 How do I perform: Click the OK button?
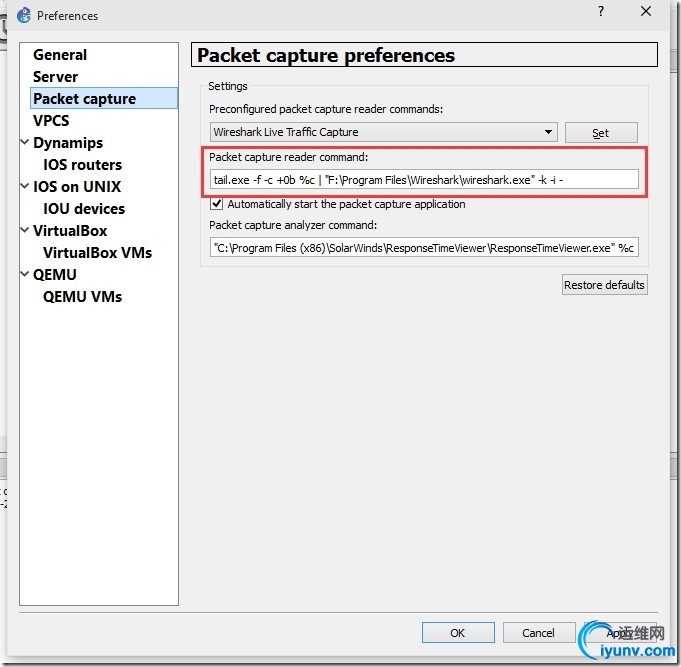(458, 633)
